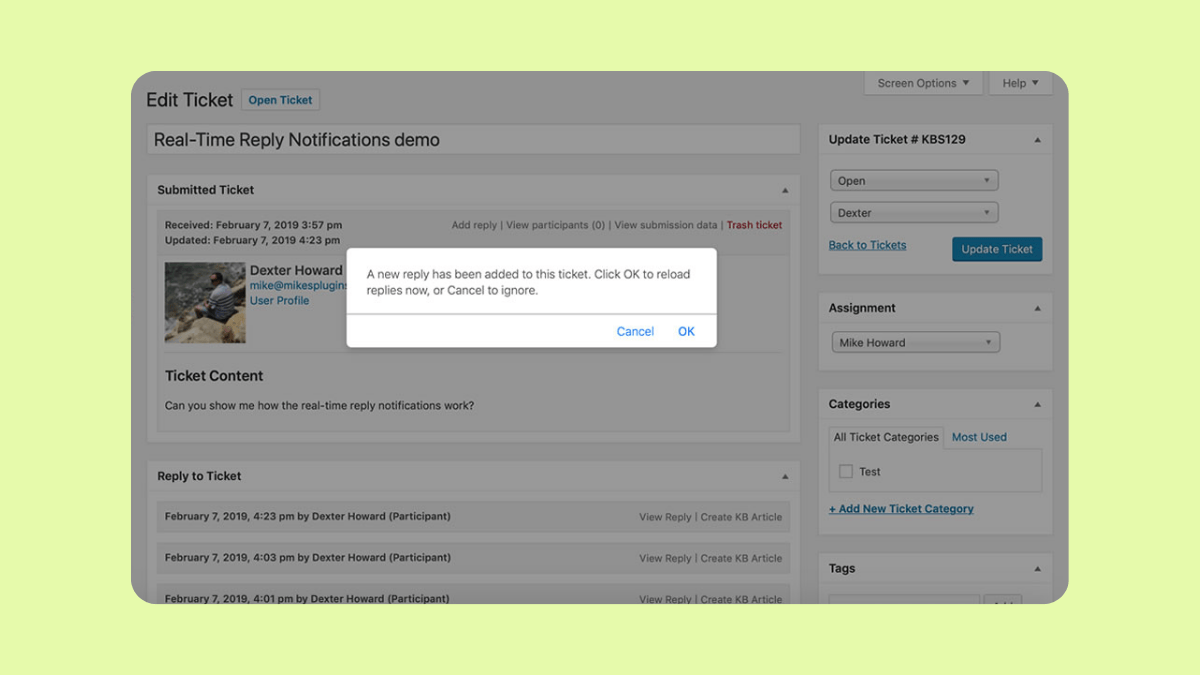Collapse the Reply to Ticket panel

pyautogui.click(x=785, y=476)
